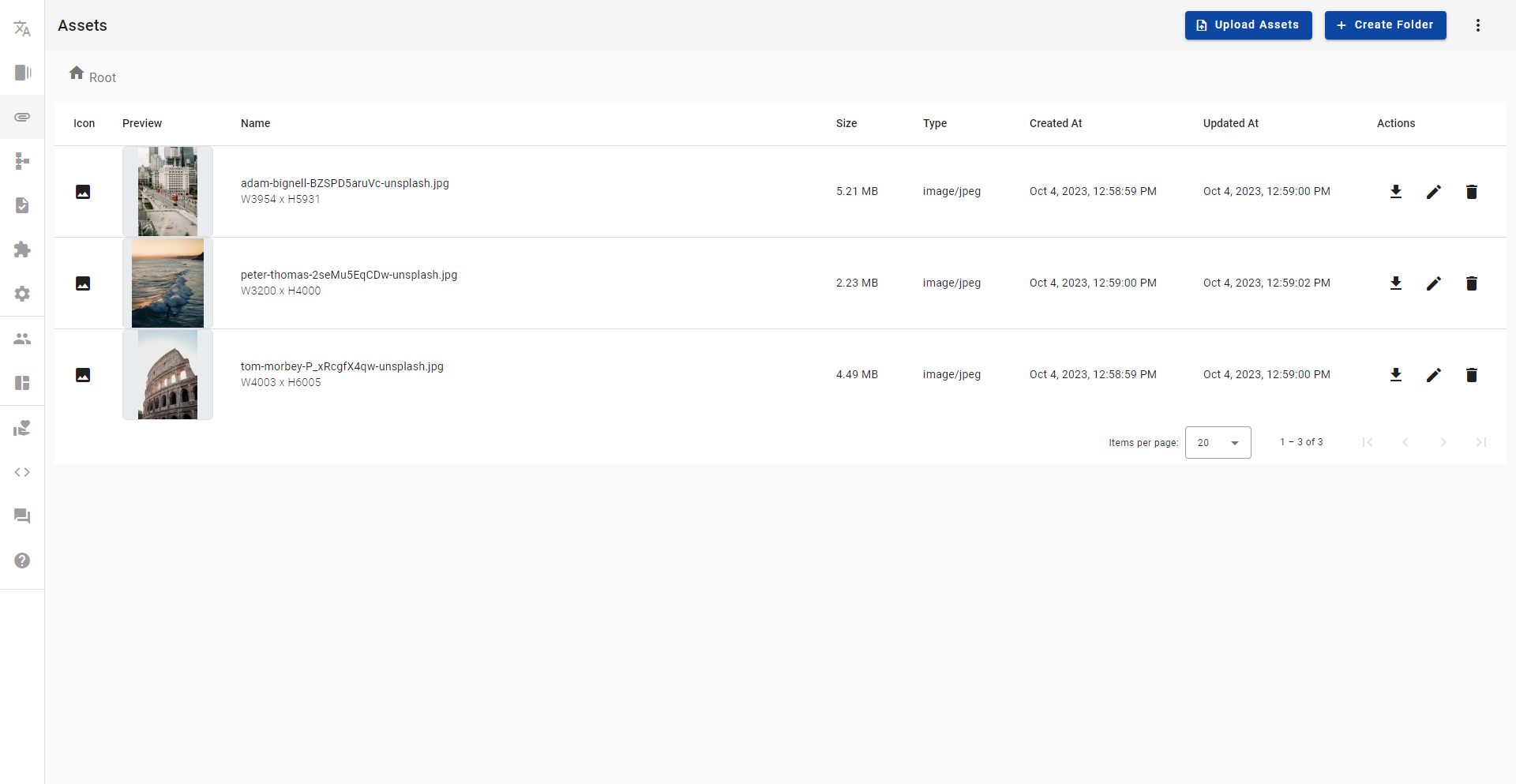Open the puzzle piece plugins icon
Viewport: 1516px width, 784px height.
[22, 249]
